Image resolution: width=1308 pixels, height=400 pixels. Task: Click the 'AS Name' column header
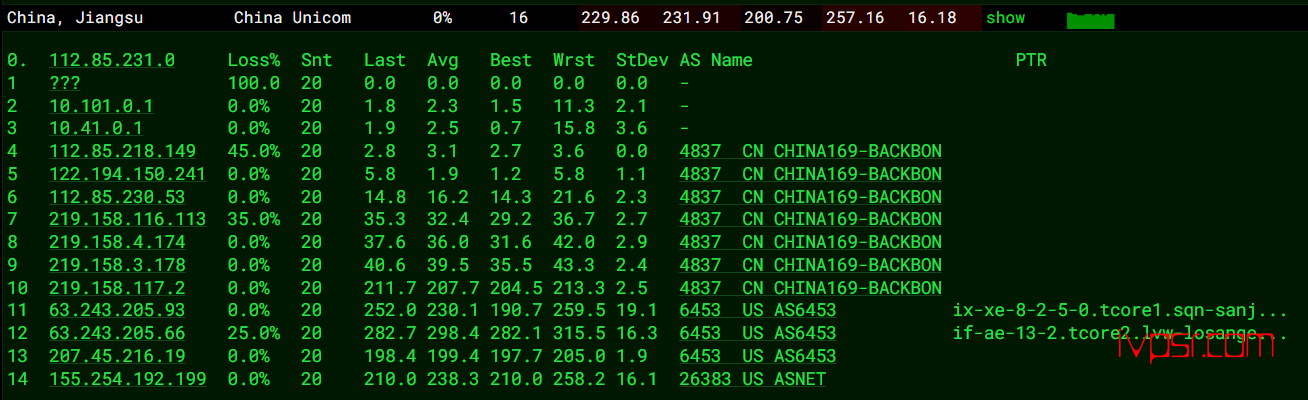(x=716, y=60)
